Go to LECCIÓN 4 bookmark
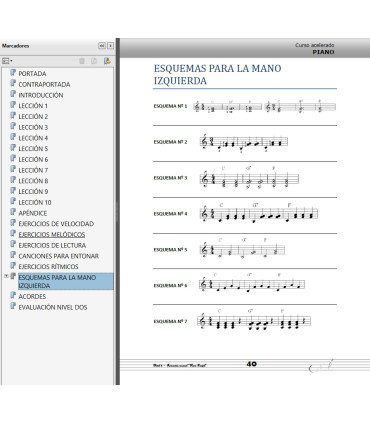 [33, 138]
